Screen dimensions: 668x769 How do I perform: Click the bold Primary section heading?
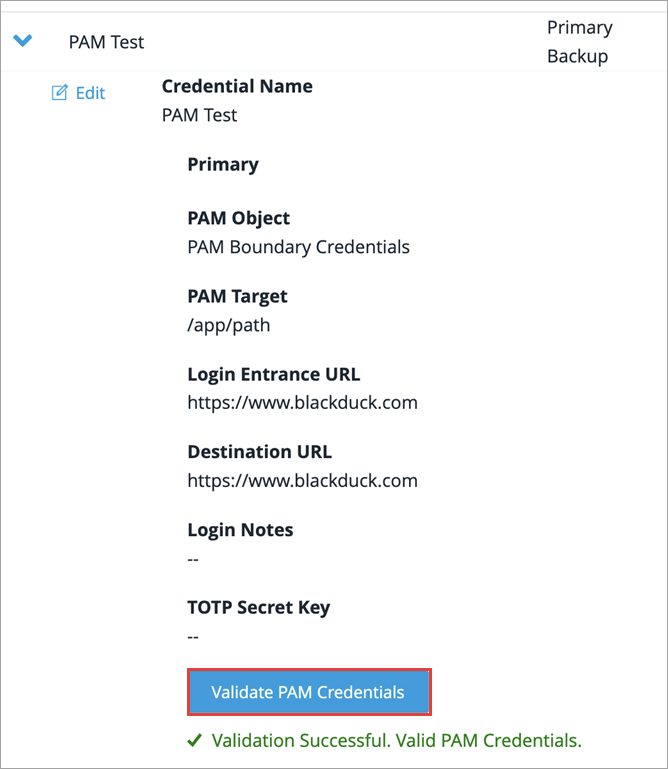[x=223, y=164]
